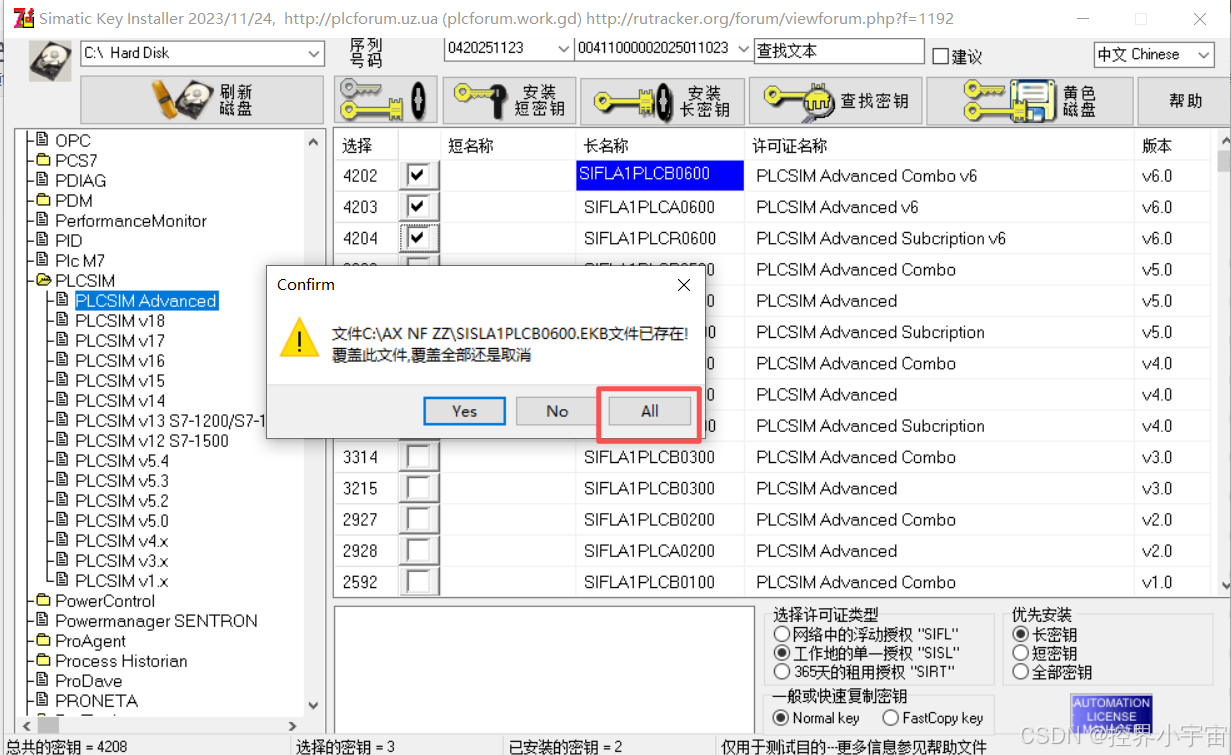Select PCS7 folder in the tree
This screenshot has width=1231, height=755.
click(x=76, y=161)
